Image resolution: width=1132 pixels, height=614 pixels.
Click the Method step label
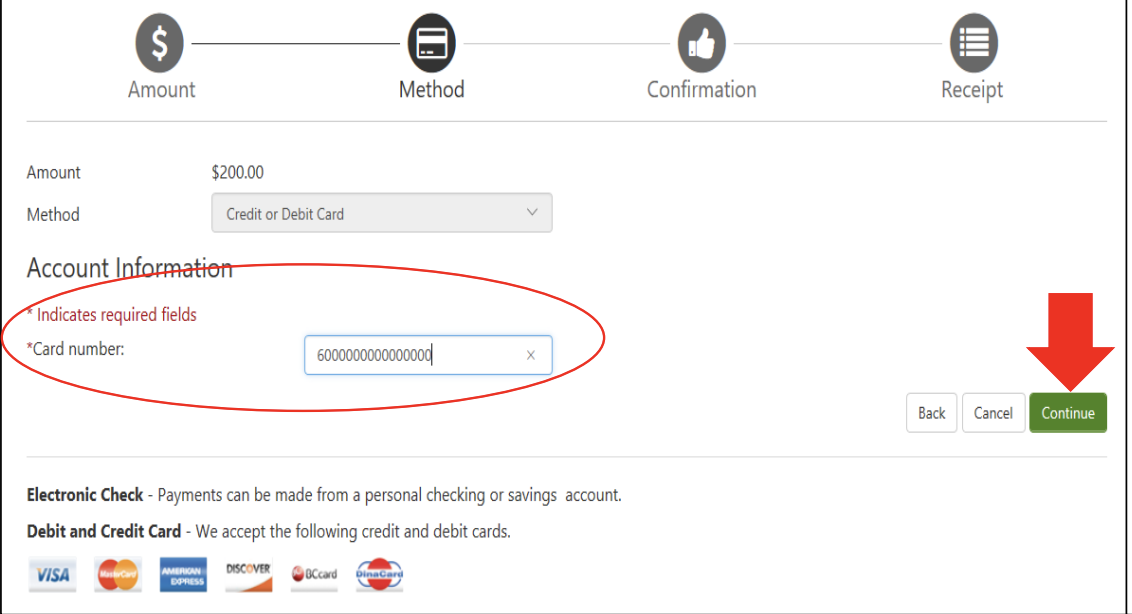pos(431,89)
